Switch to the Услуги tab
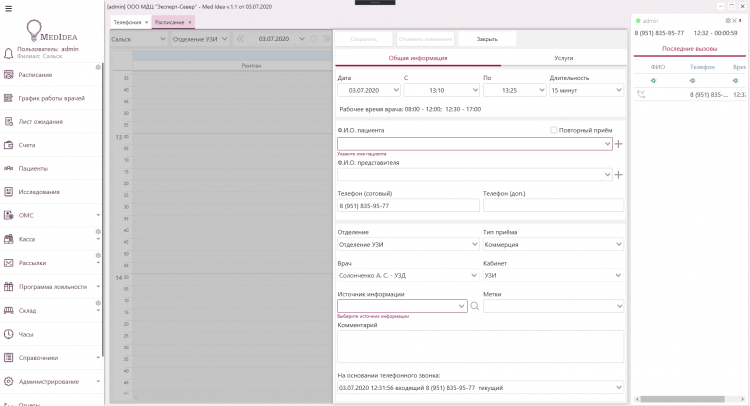Screen dimensions: 750x406 [563, 59]
